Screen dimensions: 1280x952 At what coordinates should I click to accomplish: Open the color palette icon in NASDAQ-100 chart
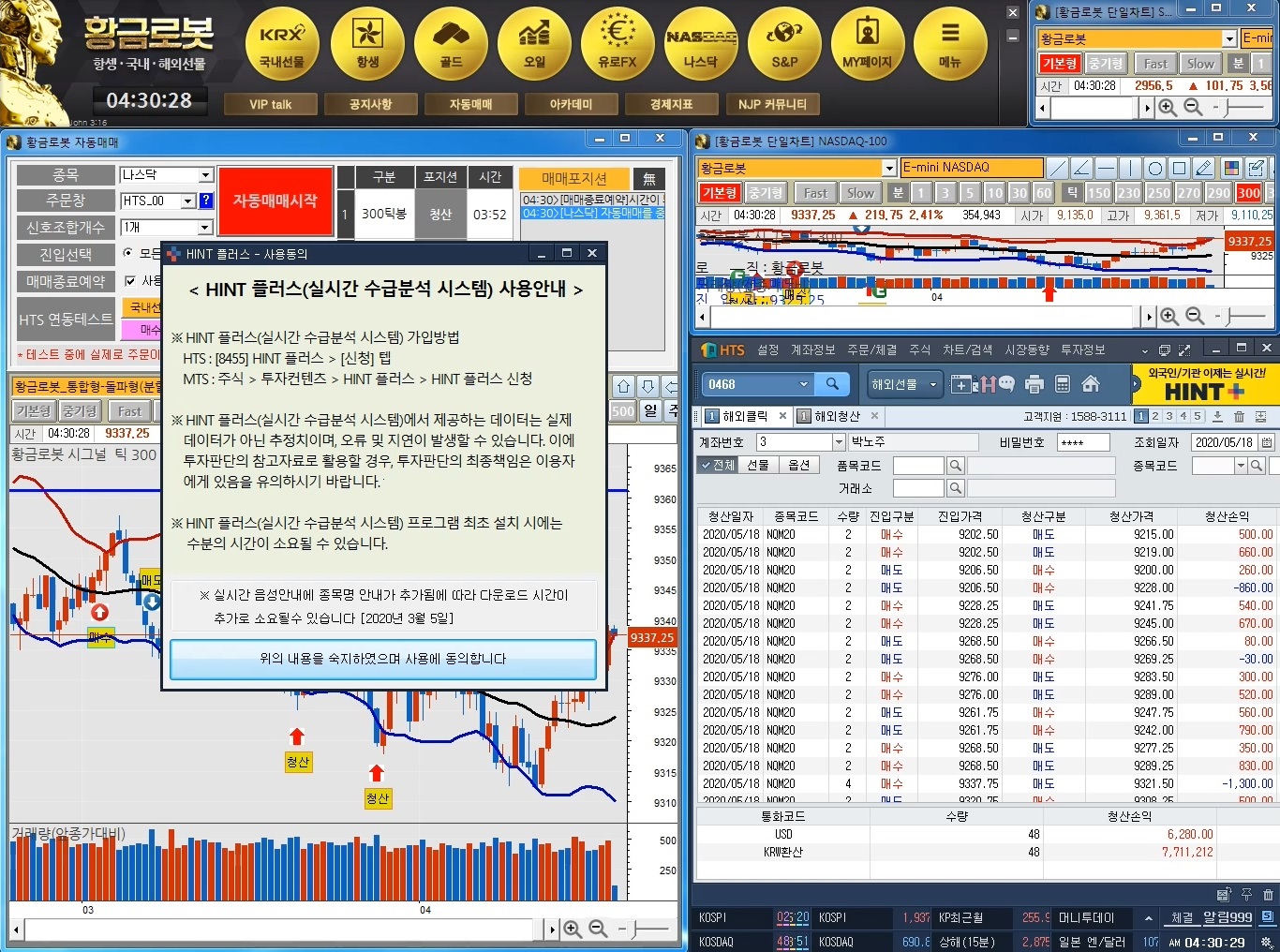[1231, 168]
